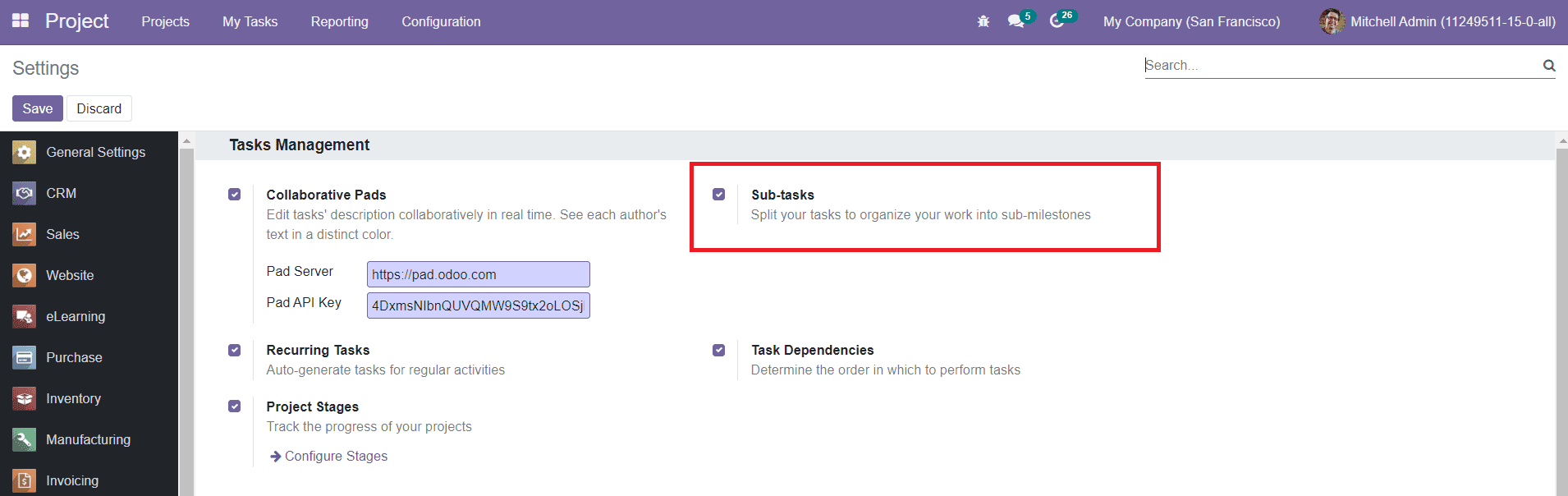The width and height of the screenshot is (1568, 496).
Task: Open the apps grid menu icon
Action: (21, 21)
